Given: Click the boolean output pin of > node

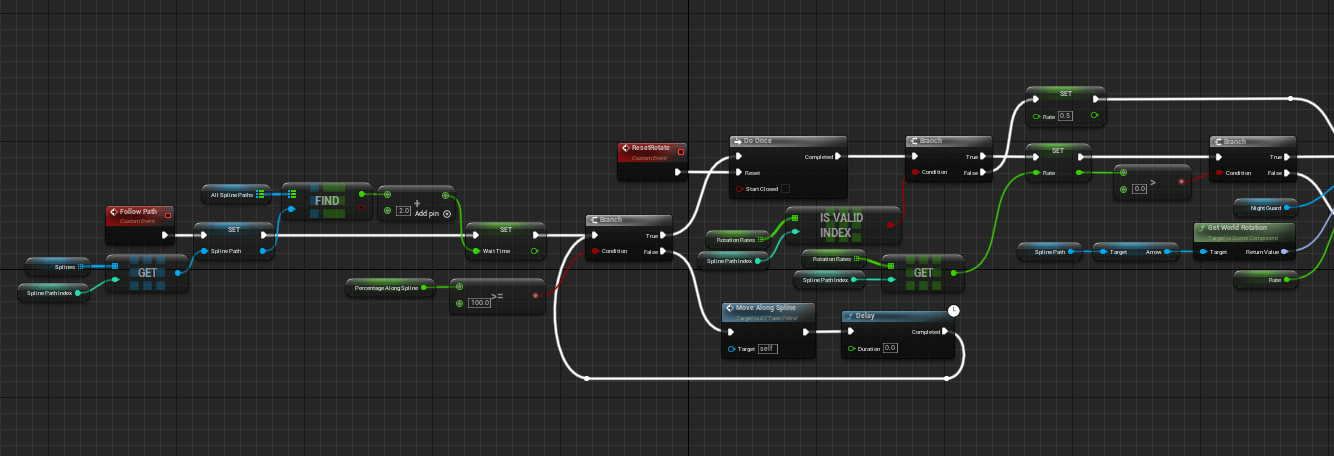Looking at the screenshot, I should coord(1182,182).
